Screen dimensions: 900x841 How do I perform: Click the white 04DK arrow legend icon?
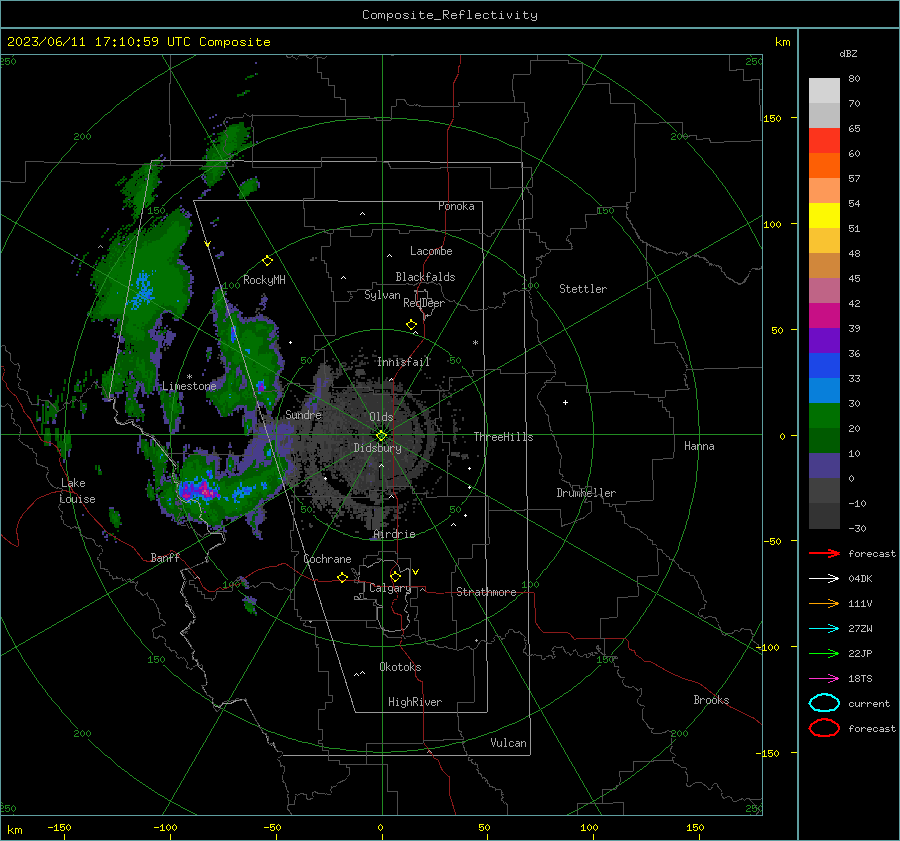tap(824, 578)
